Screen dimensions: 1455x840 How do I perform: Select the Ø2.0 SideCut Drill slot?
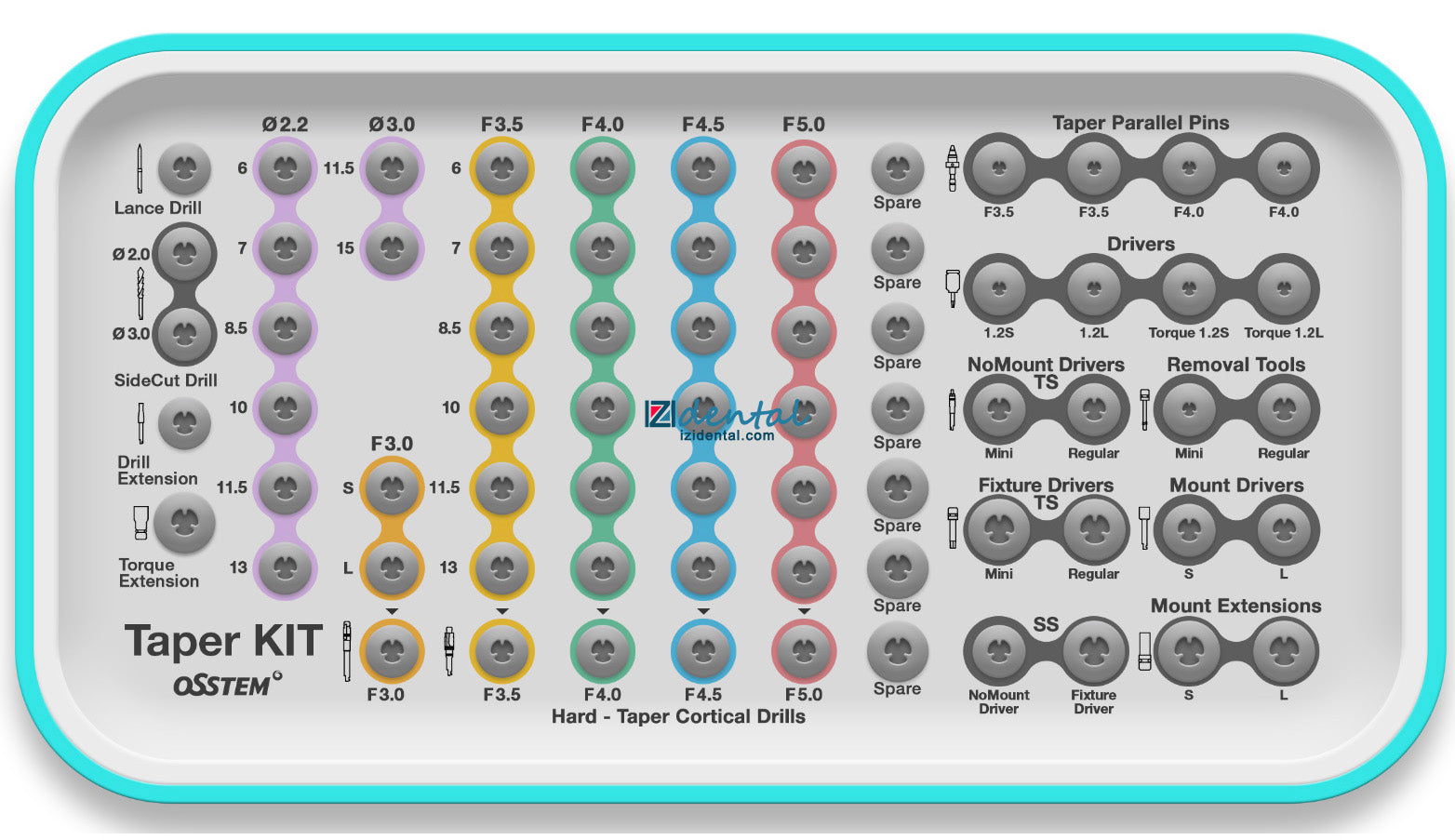click(x=184, y=252)
